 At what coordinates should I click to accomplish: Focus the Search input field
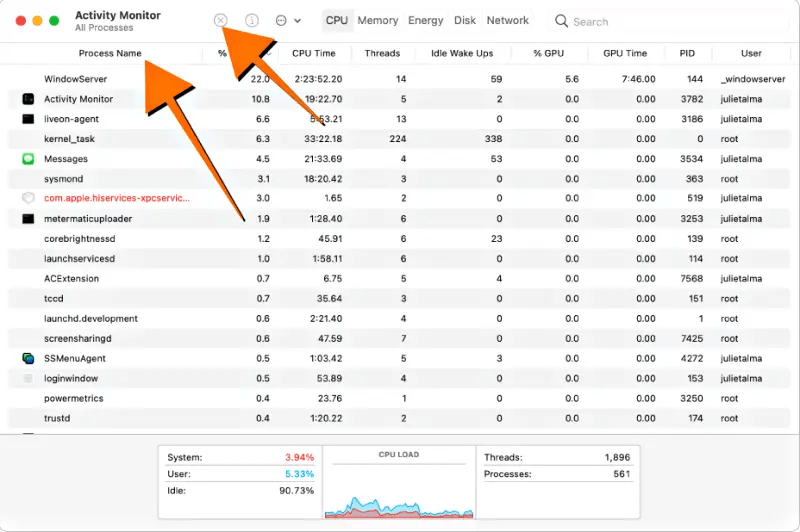(x=668, y=21)
